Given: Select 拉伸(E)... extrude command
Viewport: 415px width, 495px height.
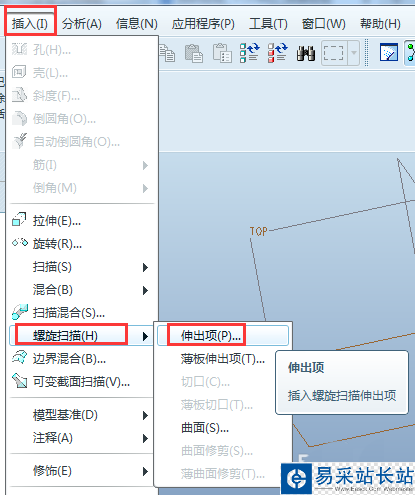Looking at the screenshot, I should (x=82, y=221).
